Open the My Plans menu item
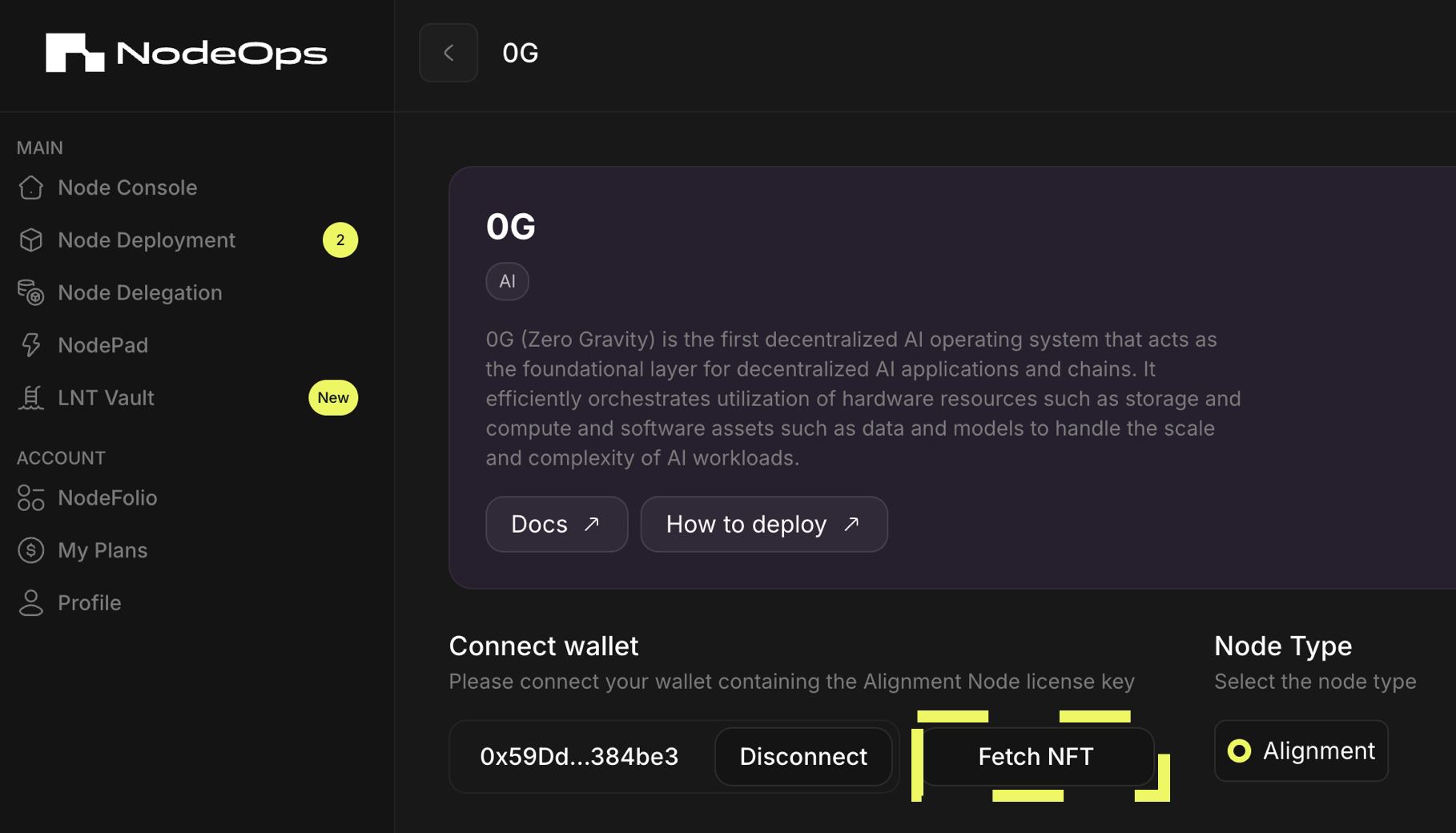Viewport: 1456px width, 833px height. (102, 549)
